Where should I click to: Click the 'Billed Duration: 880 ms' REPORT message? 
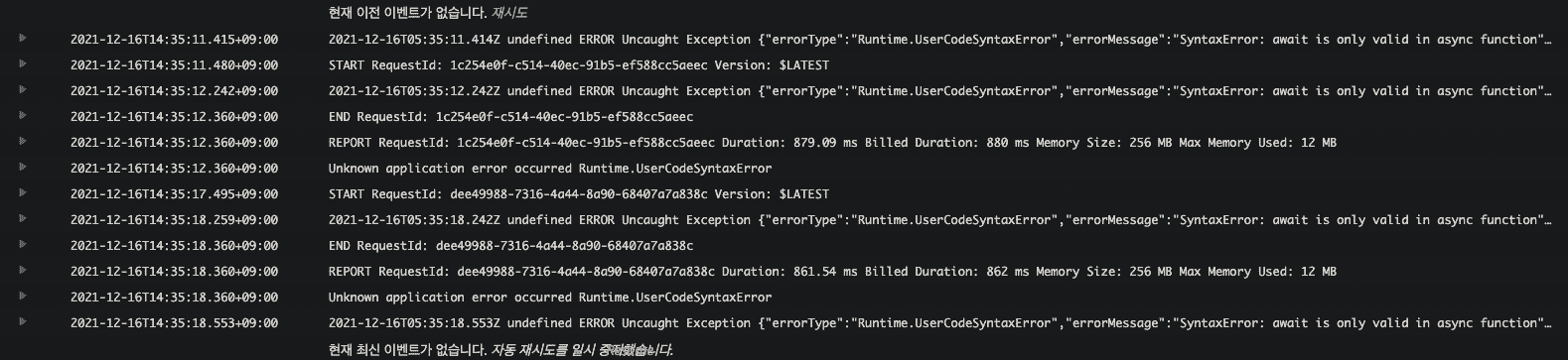[832, 143]
